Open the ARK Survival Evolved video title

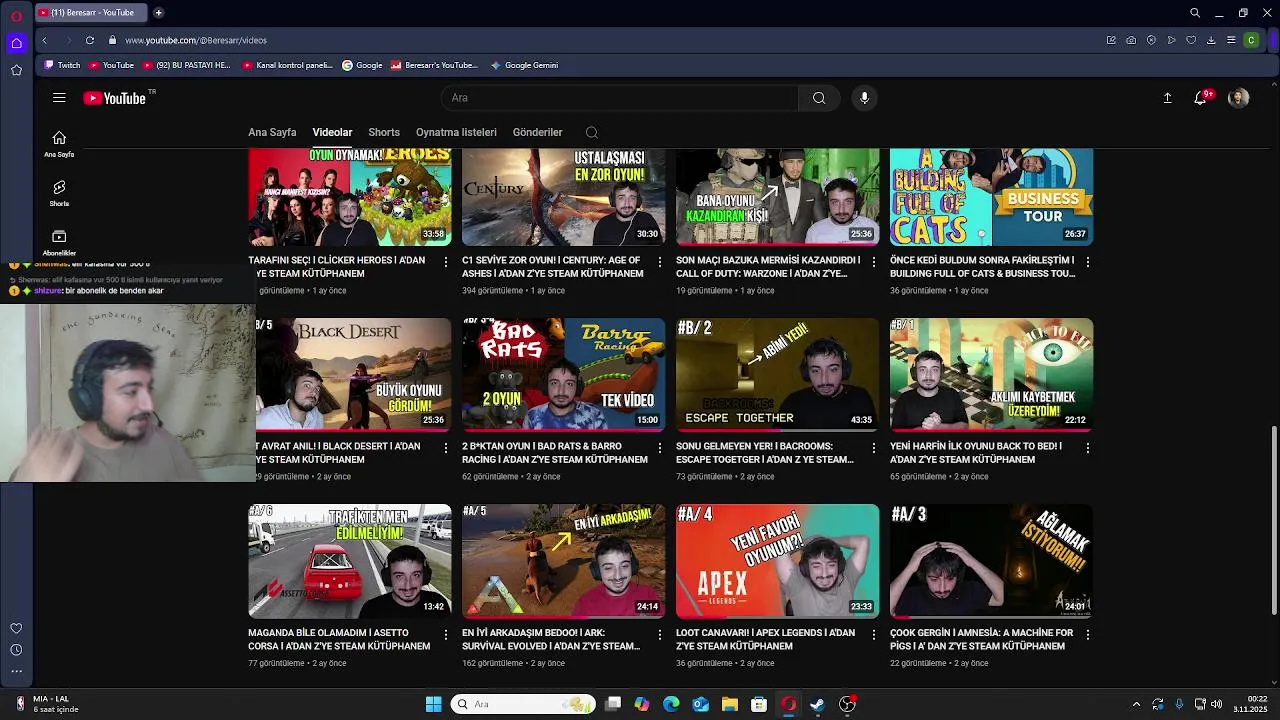pyautogui.click(x=553, y=640)
